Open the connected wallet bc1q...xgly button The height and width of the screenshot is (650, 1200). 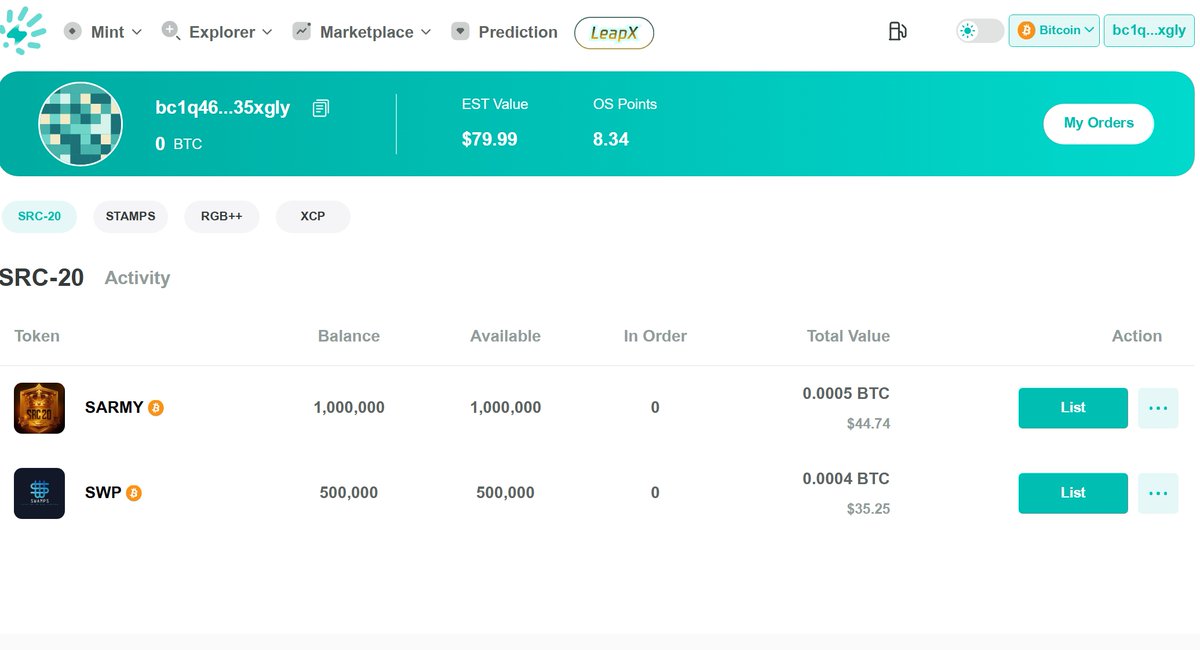[1149, 31]
